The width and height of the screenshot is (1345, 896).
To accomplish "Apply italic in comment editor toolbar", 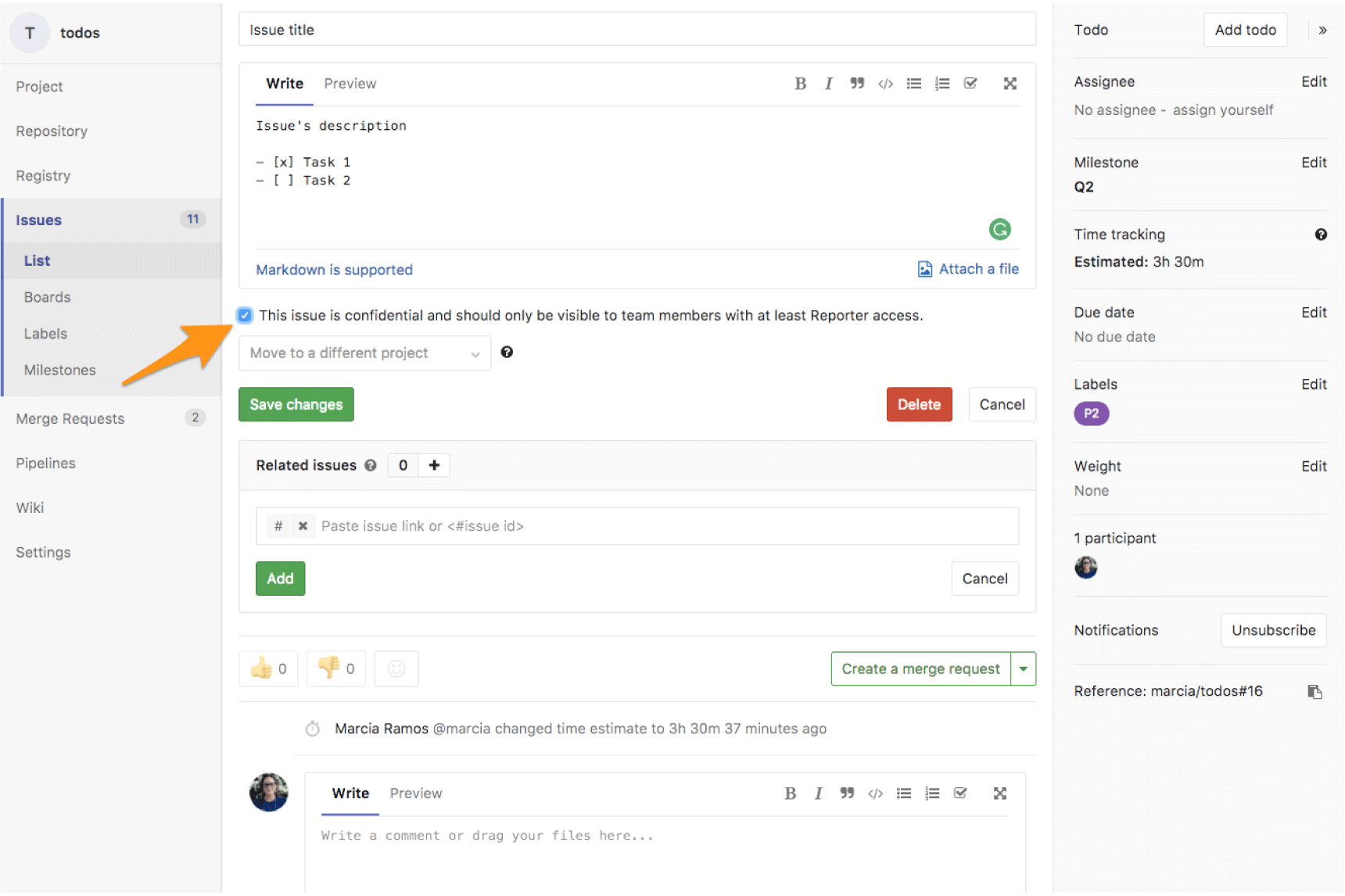I will coord(818,794).
